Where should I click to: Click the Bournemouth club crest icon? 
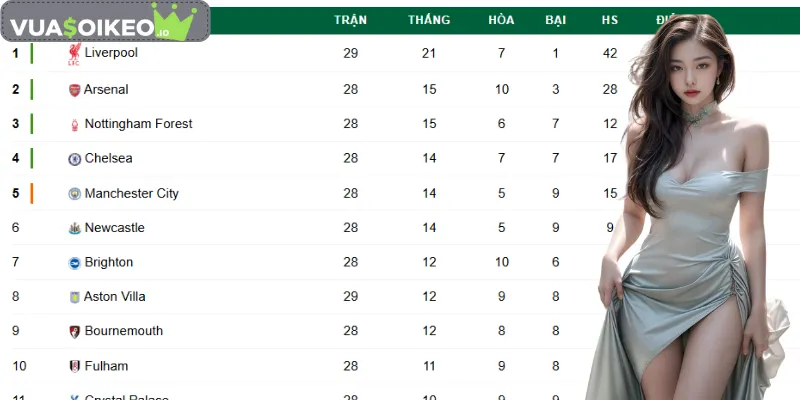coord(74,331)
